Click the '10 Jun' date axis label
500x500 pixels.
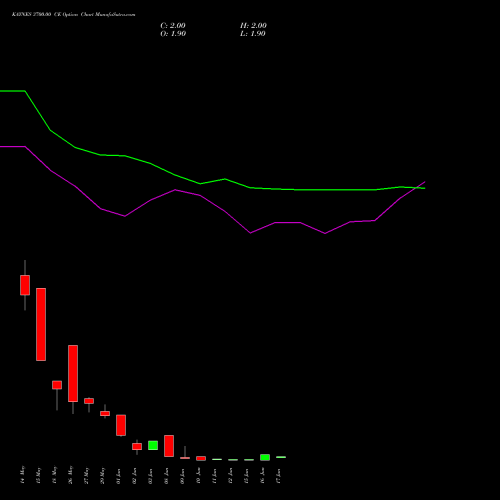click(198, 475)
